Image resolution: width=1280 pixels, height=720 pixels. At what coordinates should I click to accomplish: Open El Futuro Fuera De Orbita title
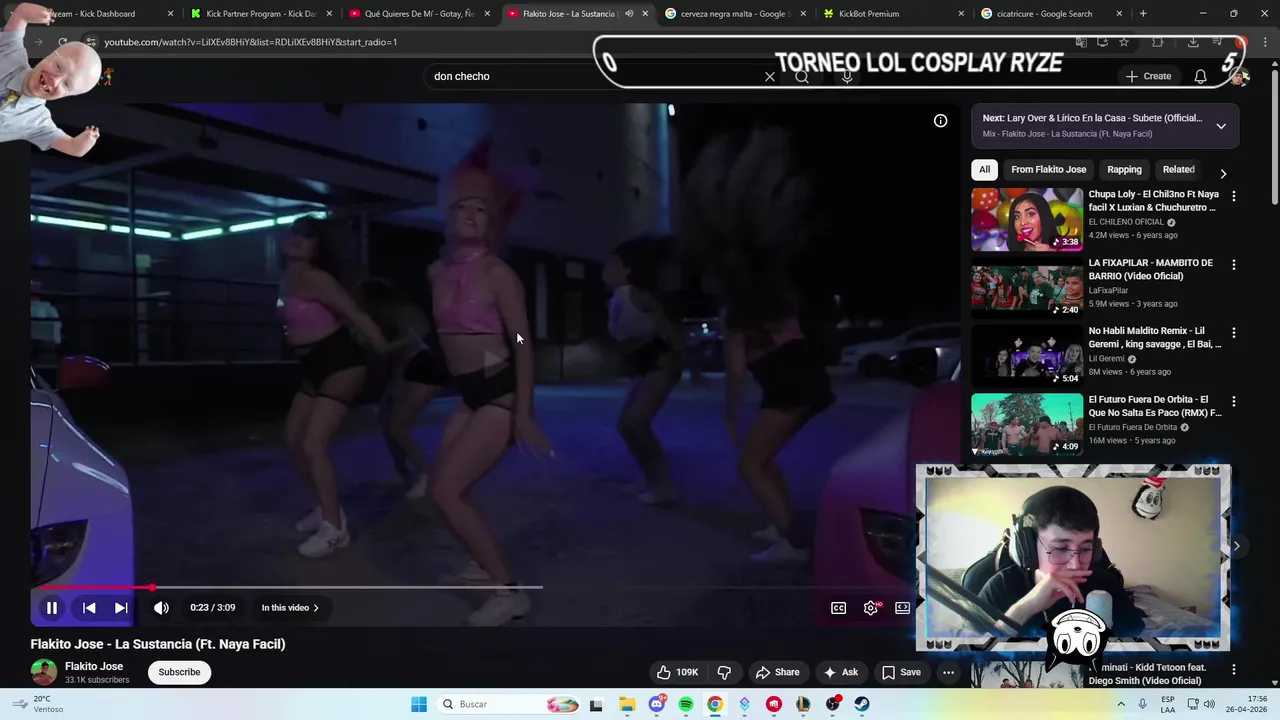coord(1155,406)
